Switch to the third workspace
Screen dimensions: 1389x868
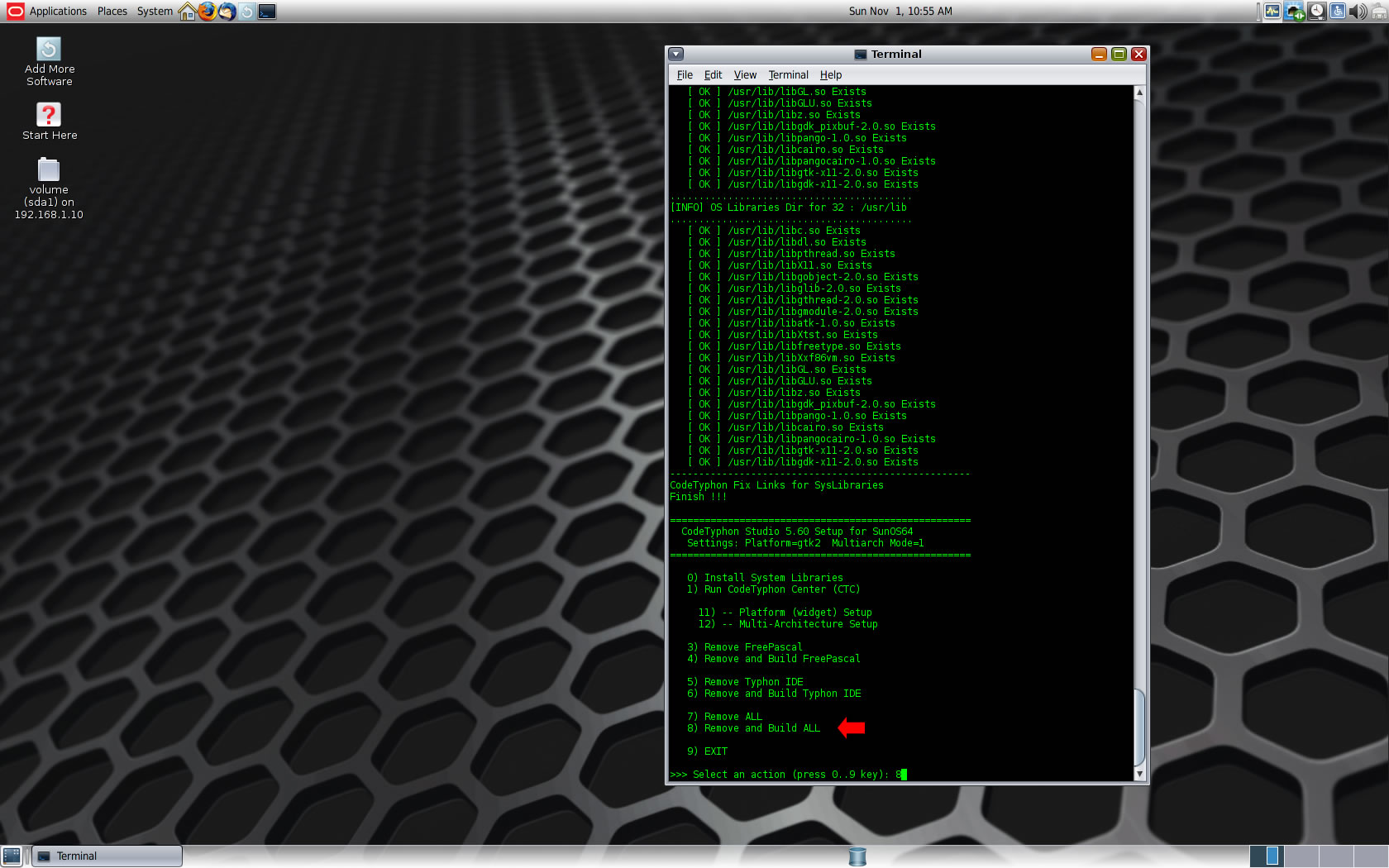(x=1335, y=856)
